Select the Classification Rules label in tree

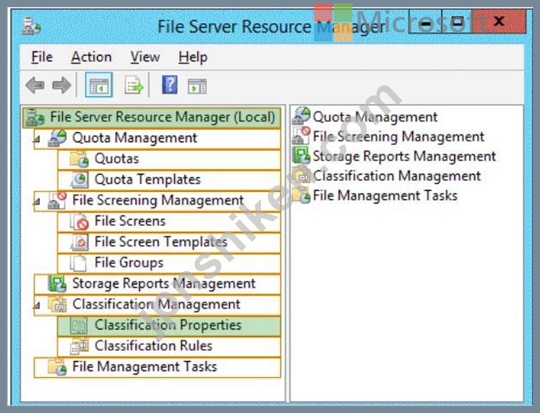(x=154, y=346)
